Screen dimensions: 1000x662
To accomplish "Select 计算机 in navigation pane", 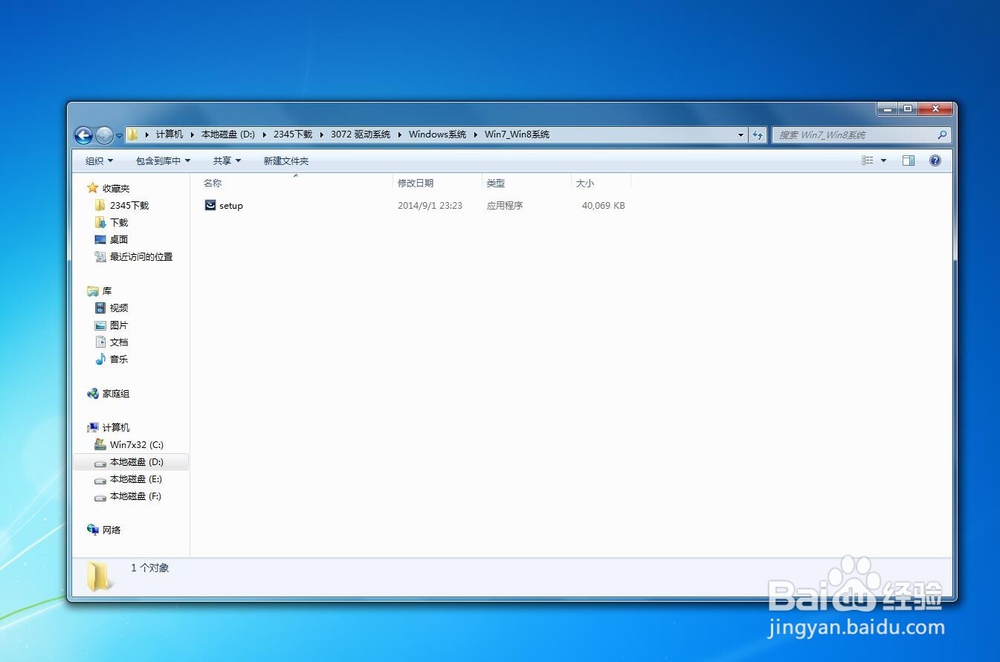I will tap(116, 427).
